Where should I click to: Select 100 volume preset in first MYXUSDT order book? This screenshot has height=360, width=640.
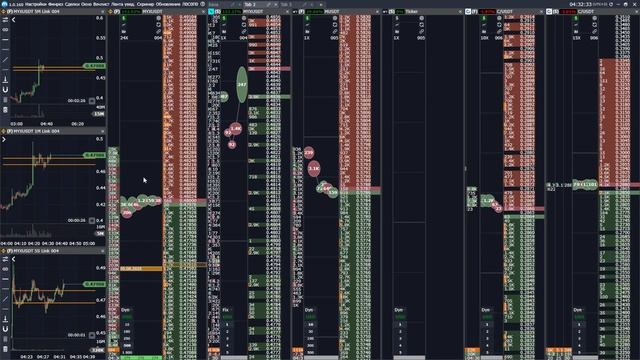(127, 331)
